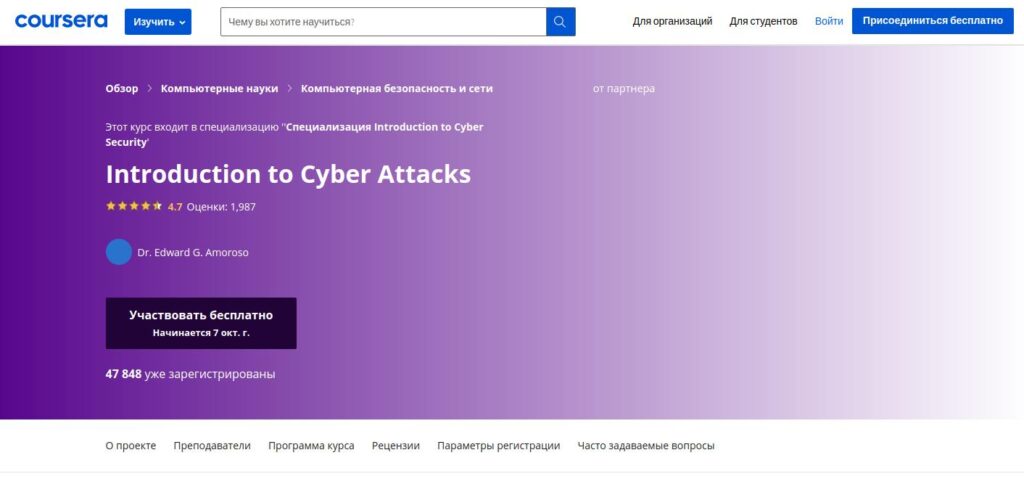This screenshot has width=1024, height=479.
Task: Click the search field 'Чему вы хотите научиться?'
Action: coord(383,22)
